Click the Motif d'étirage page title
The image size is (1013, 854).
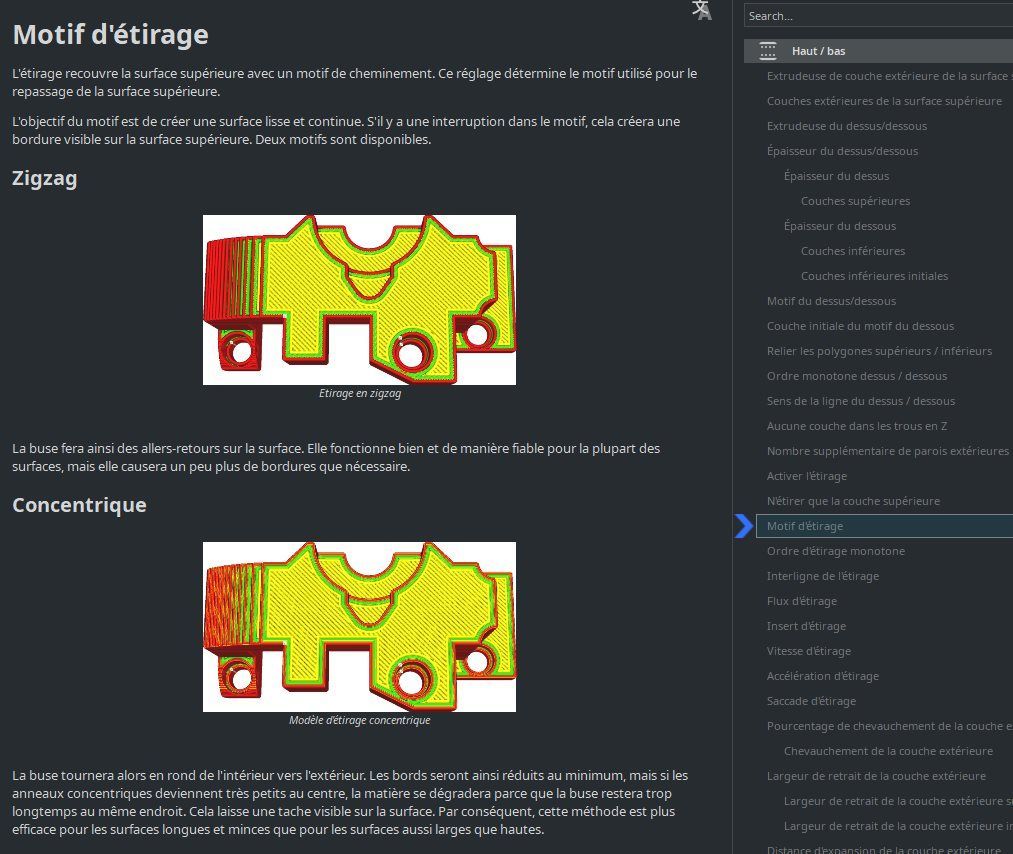[x=110, y=35]
